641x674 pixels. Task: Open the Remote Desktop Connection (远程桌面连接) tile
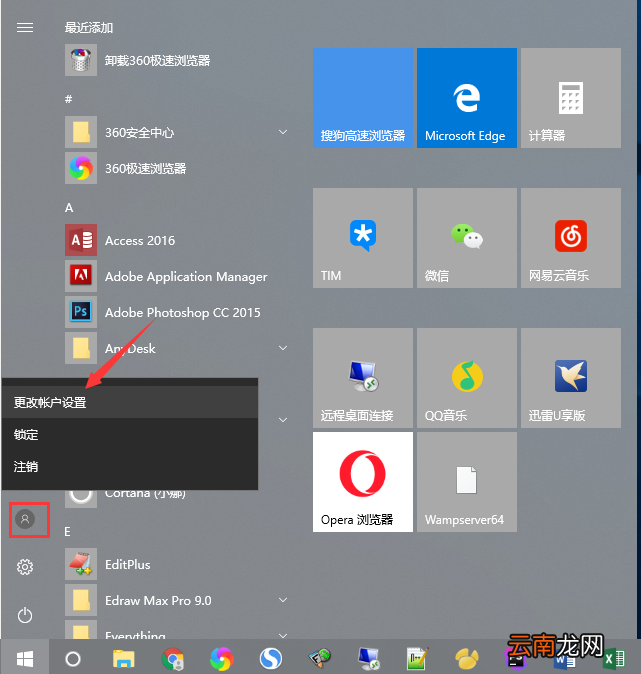click(363, 378)
